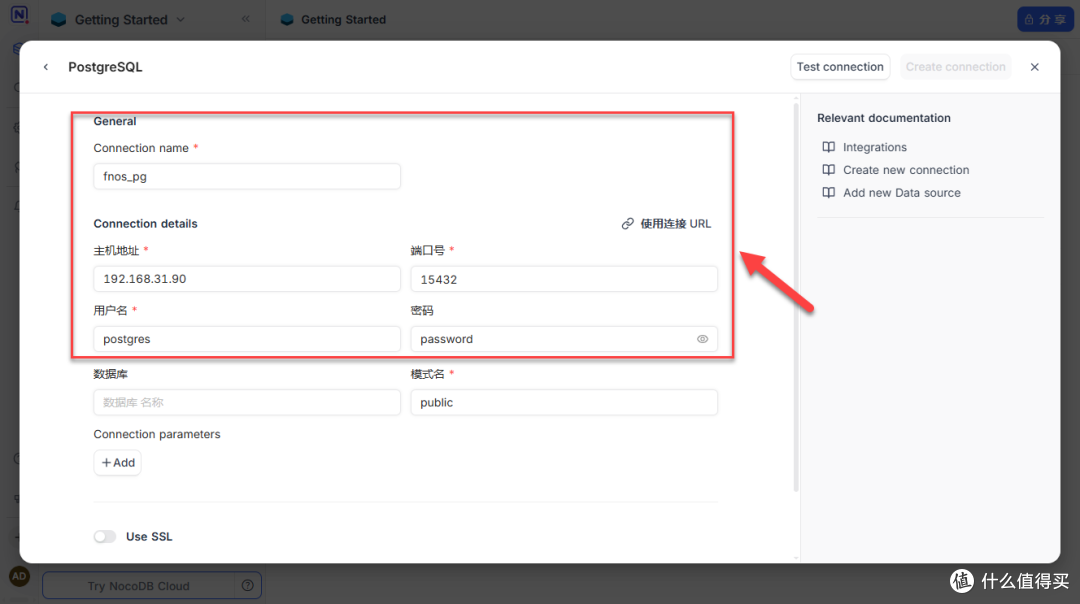Click the port number field 15432
The width and height of the screenshot is (1080, 604).
563,279
